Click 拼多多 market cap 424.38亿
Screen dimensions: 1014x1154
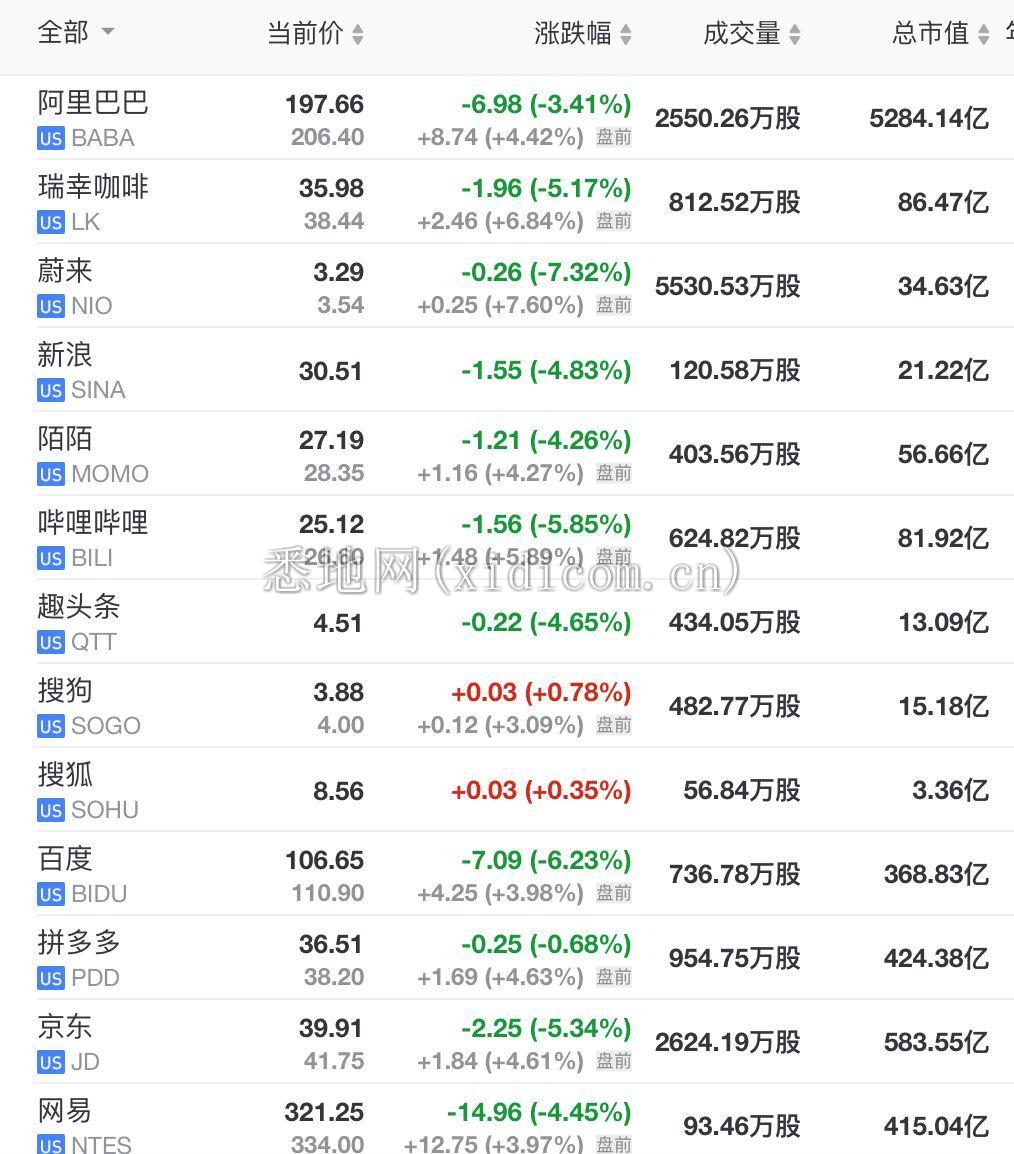937,958
